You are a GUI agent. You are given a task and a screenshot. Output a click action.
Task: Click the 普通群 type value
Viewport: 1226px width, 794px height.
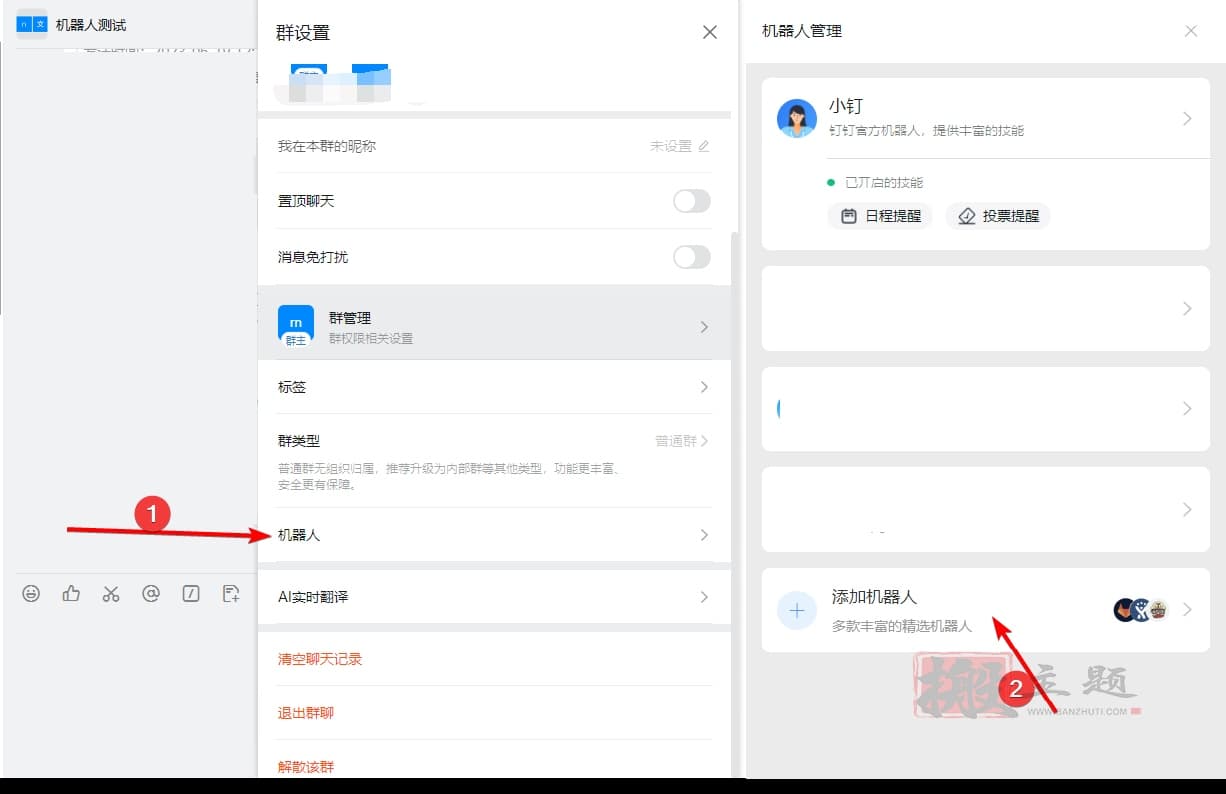click(x=676, y=441)
